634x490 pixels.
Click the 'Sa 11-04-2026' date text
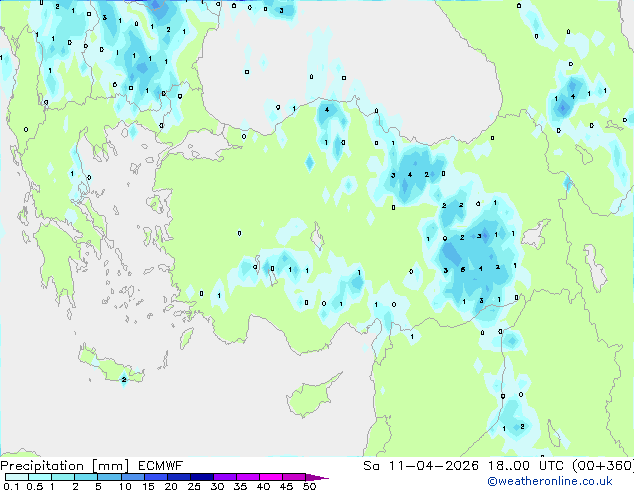421,466
